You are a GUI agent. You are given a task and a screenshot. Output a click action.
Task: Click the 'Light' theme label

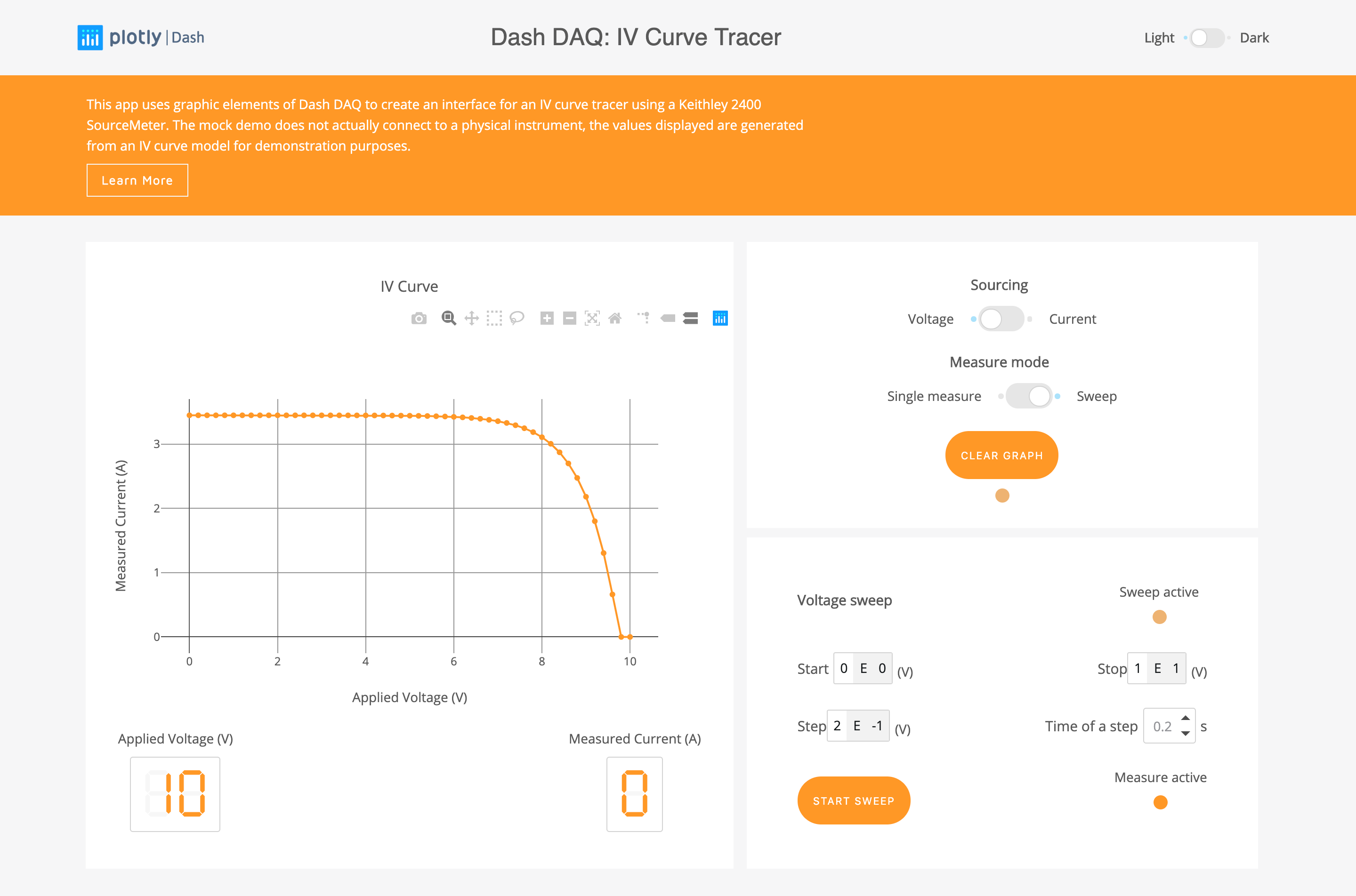1159,38
